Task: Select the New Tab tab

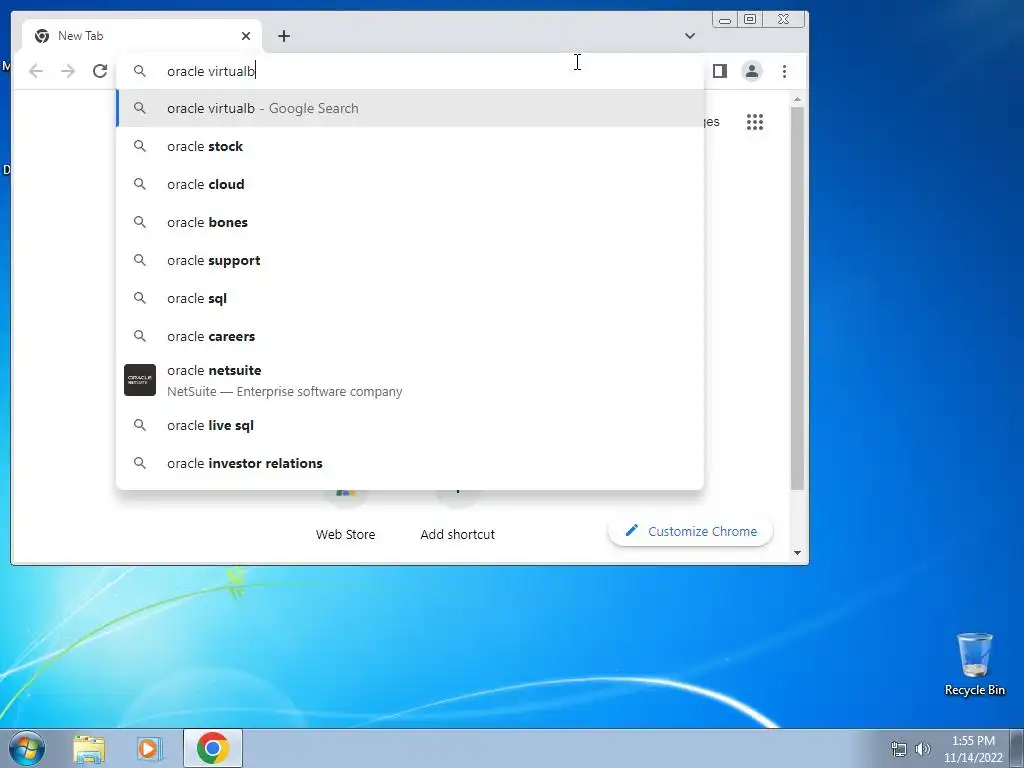Action: (x=142, y=36)
